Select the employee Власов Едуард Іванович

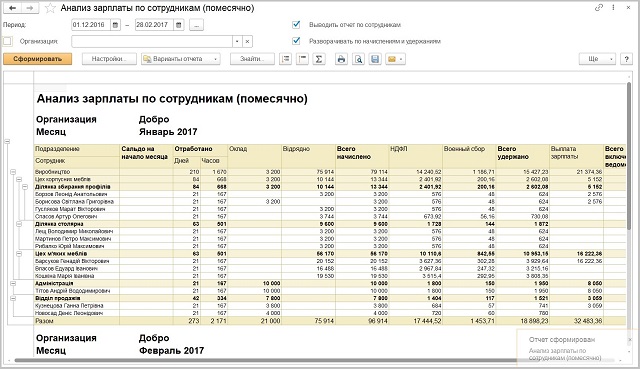(x=66, y=269)
